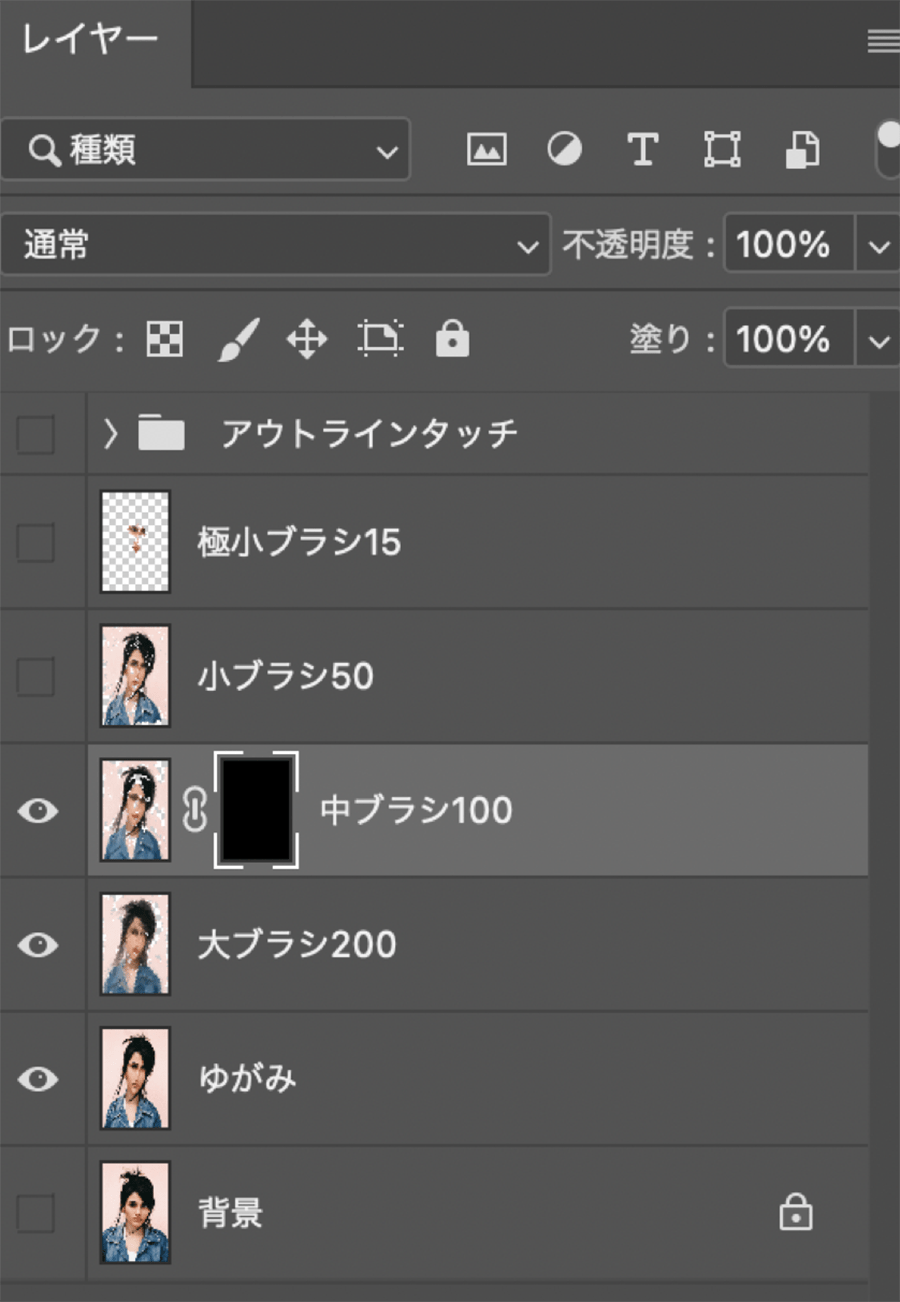Show the 小ブラシ50 layer
Viewport: 900px width, 1302px height.
36,678
